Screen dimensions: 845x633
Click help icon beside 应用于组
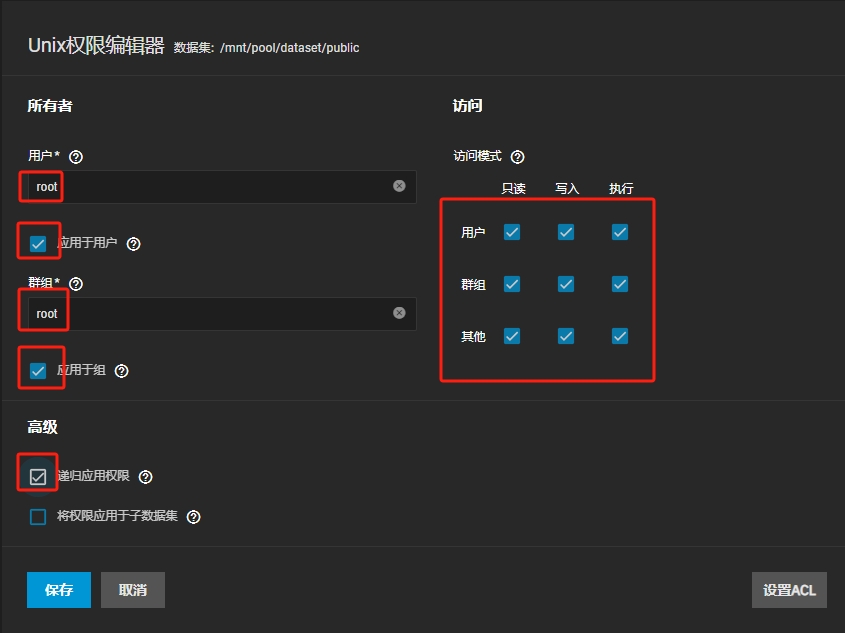[122, 371]
